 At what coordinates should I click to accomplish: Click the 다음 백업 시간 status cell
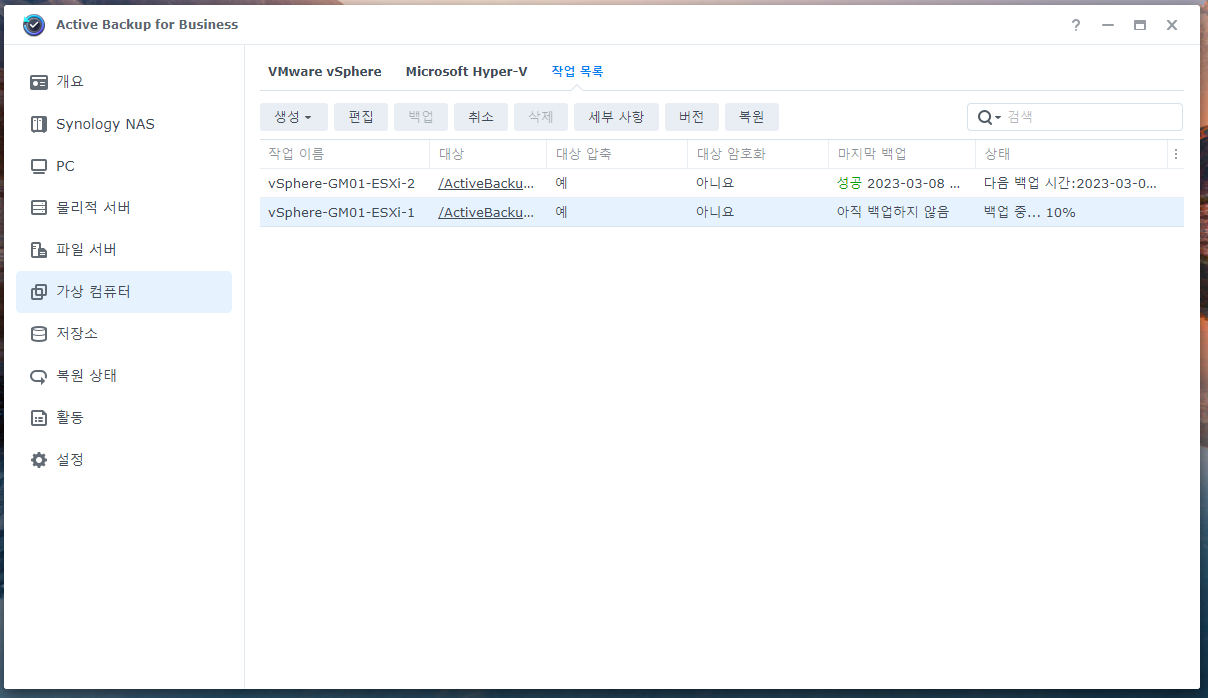(1071, 184)
